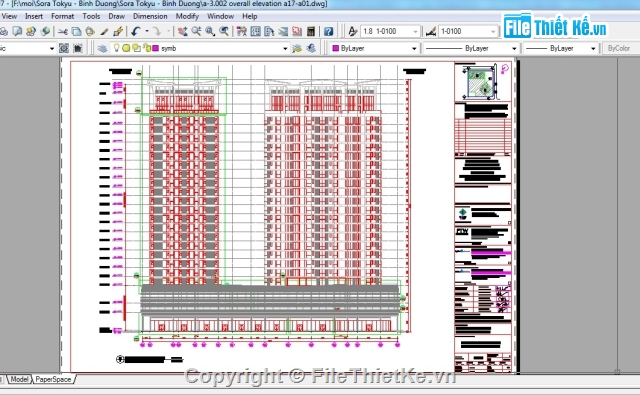Toggle the layer lock icon
This screenshot has width=640, height=395.
147,48
